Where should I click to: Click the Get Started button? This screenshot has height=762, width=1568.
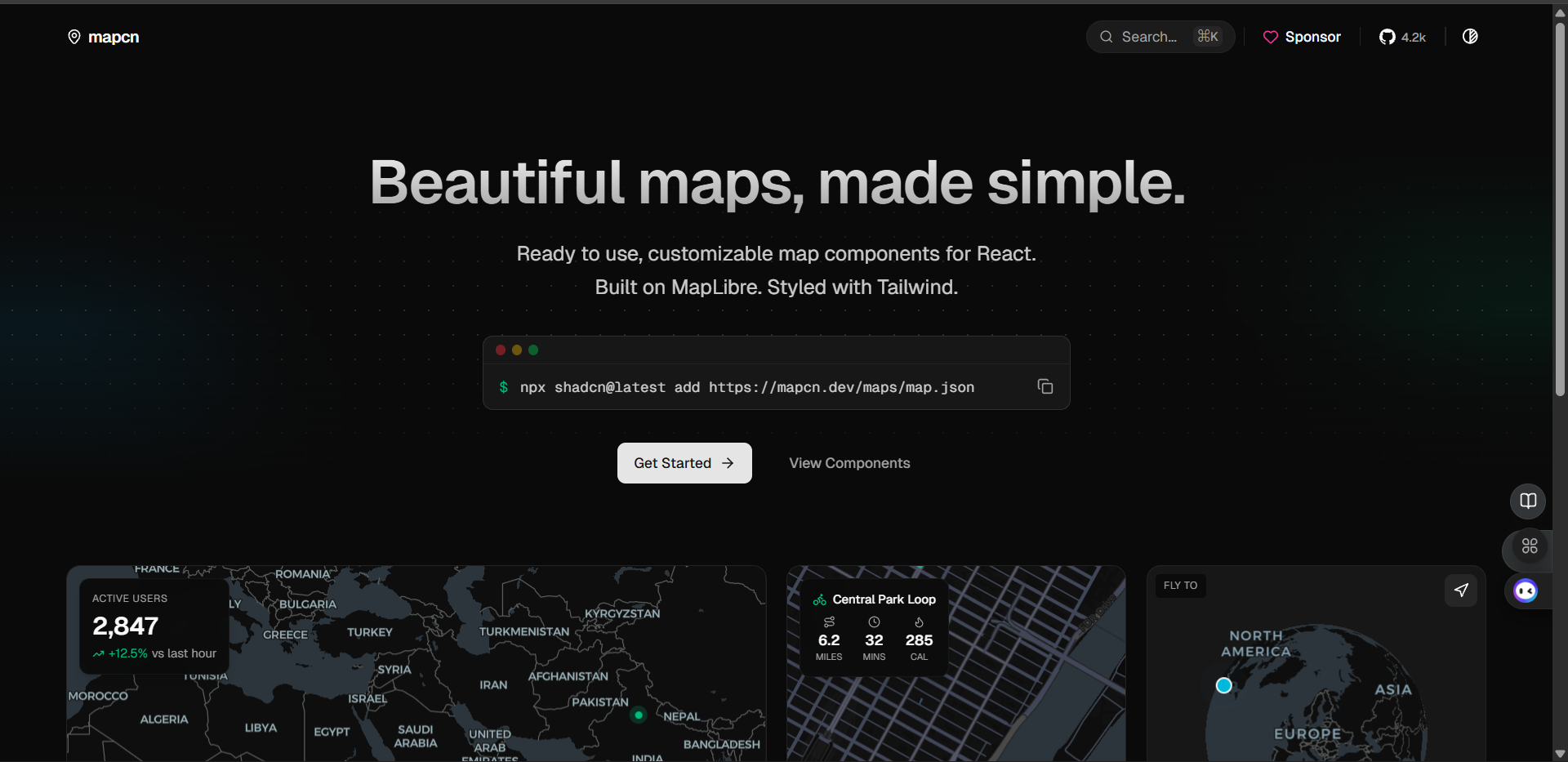tap(684, 463)
